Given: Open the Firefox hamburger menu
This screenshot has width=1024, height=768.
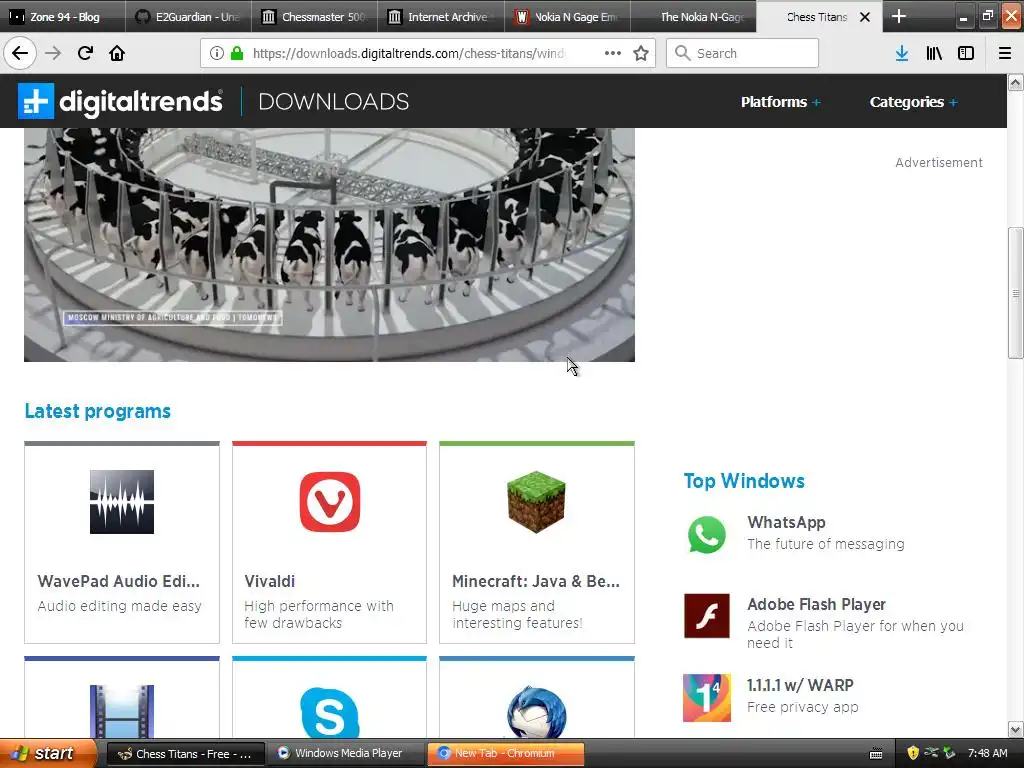Looking at the screenshot, I should click(x=1005, y=53).
